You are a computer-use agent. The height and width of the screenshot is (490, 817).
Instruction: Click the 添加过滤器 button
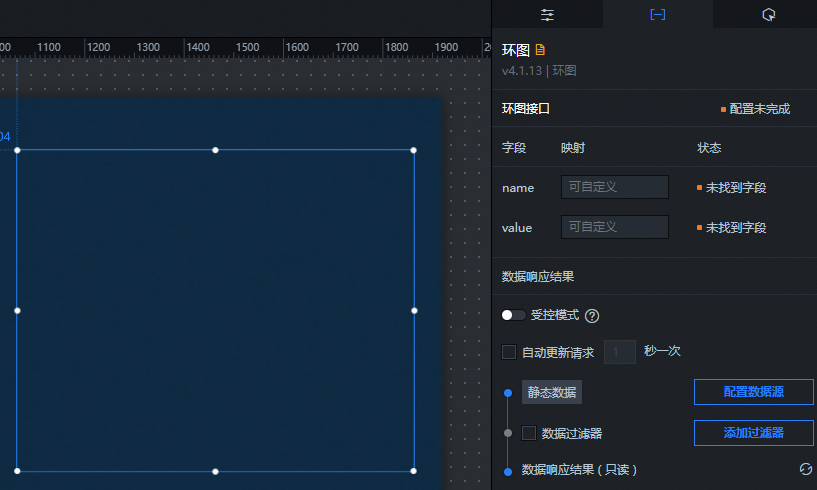753,433
